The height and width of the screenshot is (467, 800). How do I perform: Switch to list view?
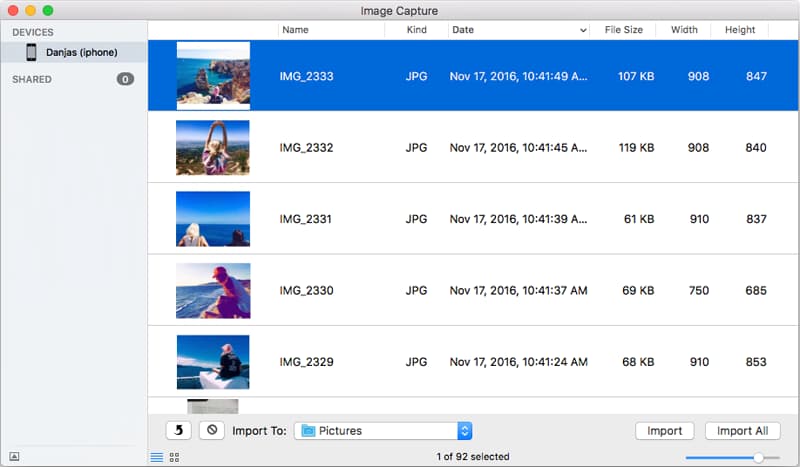(x=156, y=457)
